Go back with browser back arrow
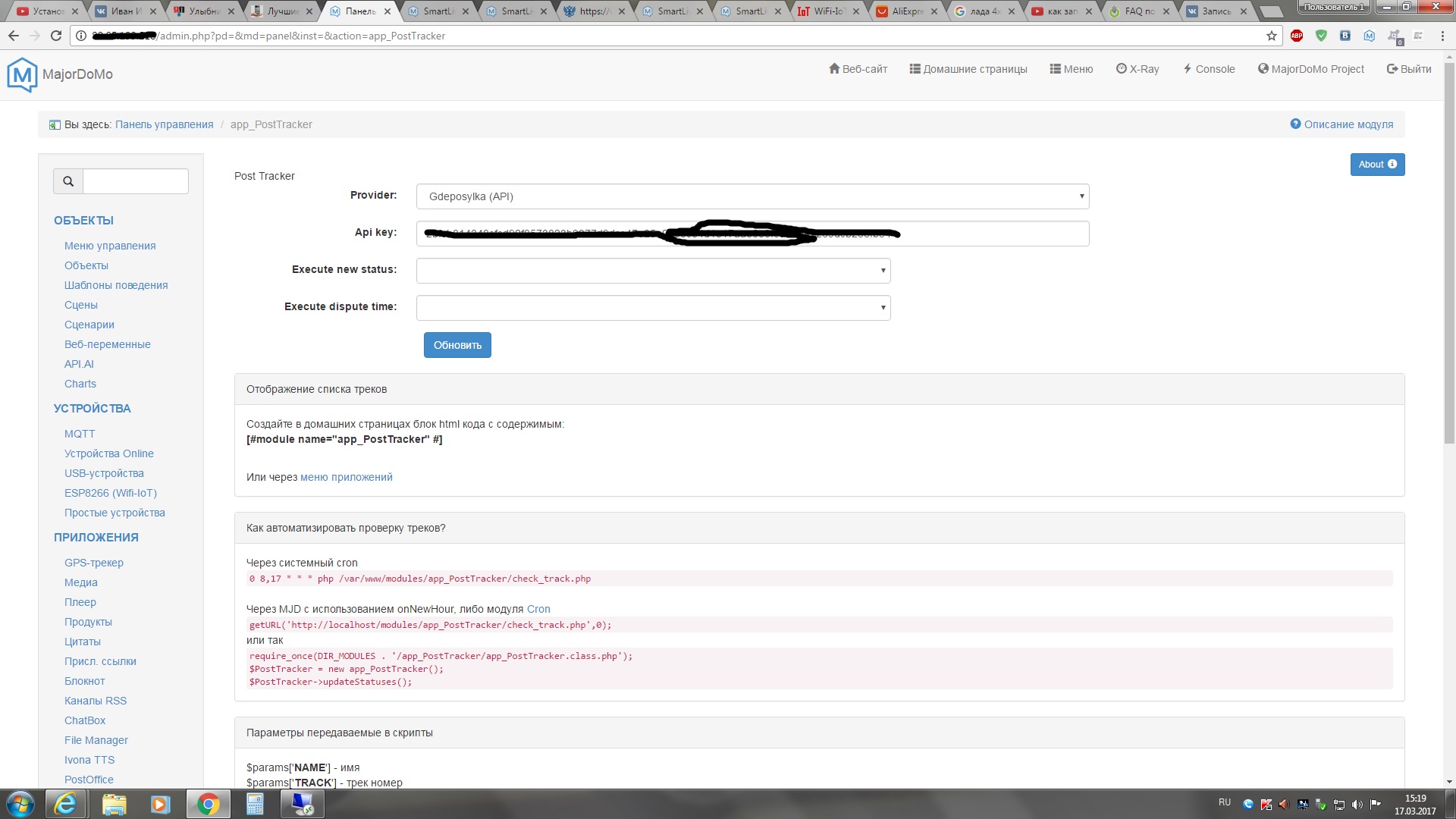The height and width of the screenshot is (819, 1456). 14,36
